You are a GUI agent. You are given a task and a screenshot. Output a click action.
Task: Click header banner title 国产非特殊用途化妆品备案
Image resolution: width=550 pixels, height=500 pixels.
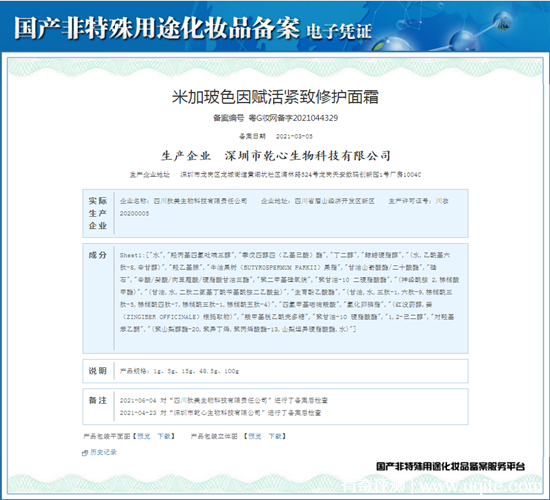click(157, 28)
